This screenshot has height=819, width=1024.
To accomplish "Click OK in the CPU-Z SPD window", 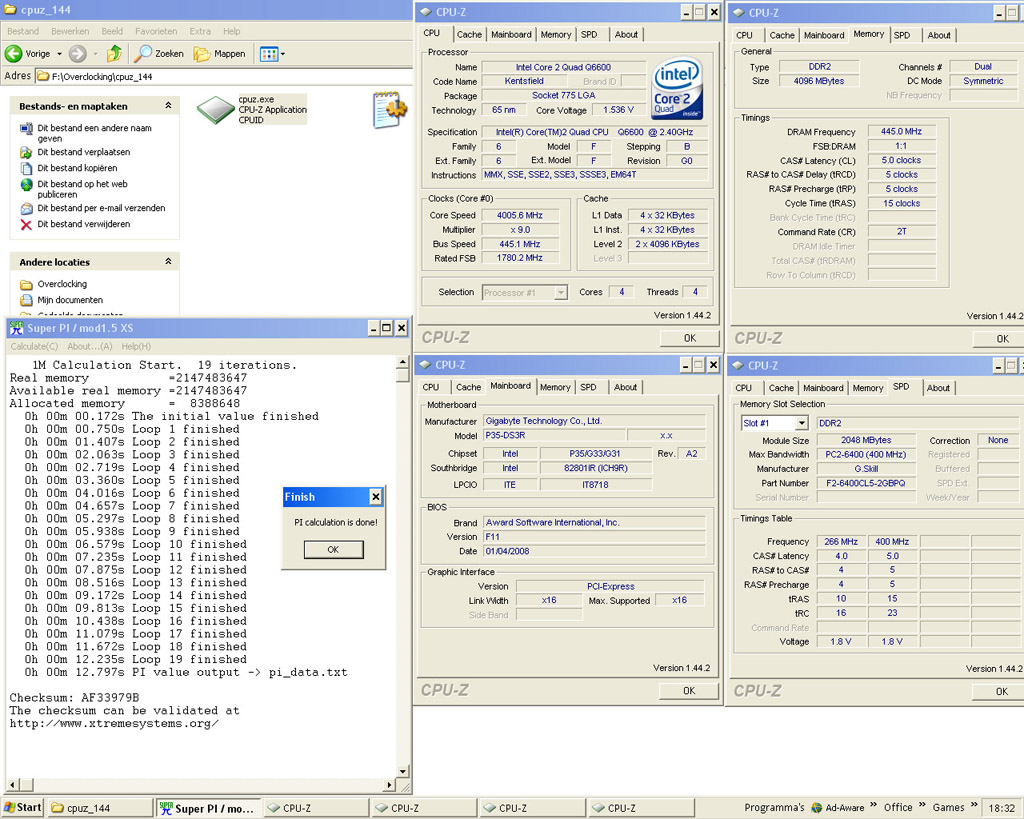I will pos(1002,691).
